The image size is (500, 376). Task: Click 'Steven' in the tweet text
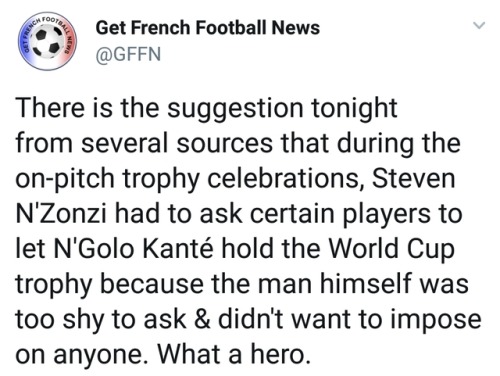pos(413,178)
